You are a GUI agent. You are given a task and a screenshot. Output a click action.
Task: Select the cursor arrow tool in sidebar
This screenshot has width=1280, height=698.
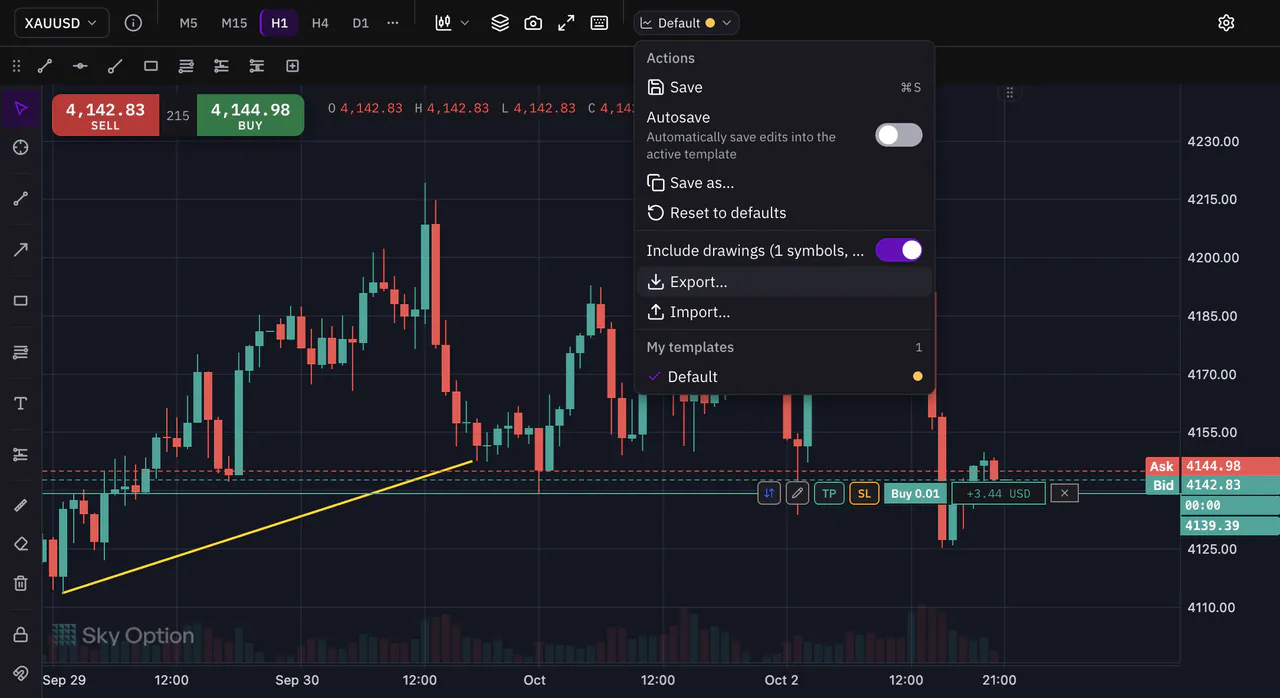[20, 108]
